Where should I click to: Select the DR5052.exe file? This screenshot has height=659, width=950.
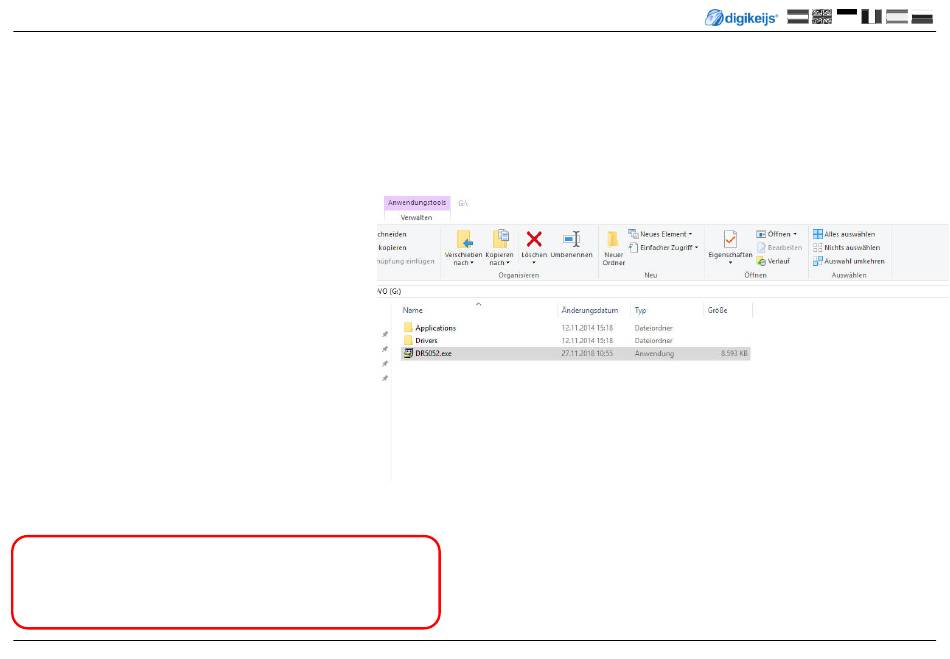click(x=432, y=353)
